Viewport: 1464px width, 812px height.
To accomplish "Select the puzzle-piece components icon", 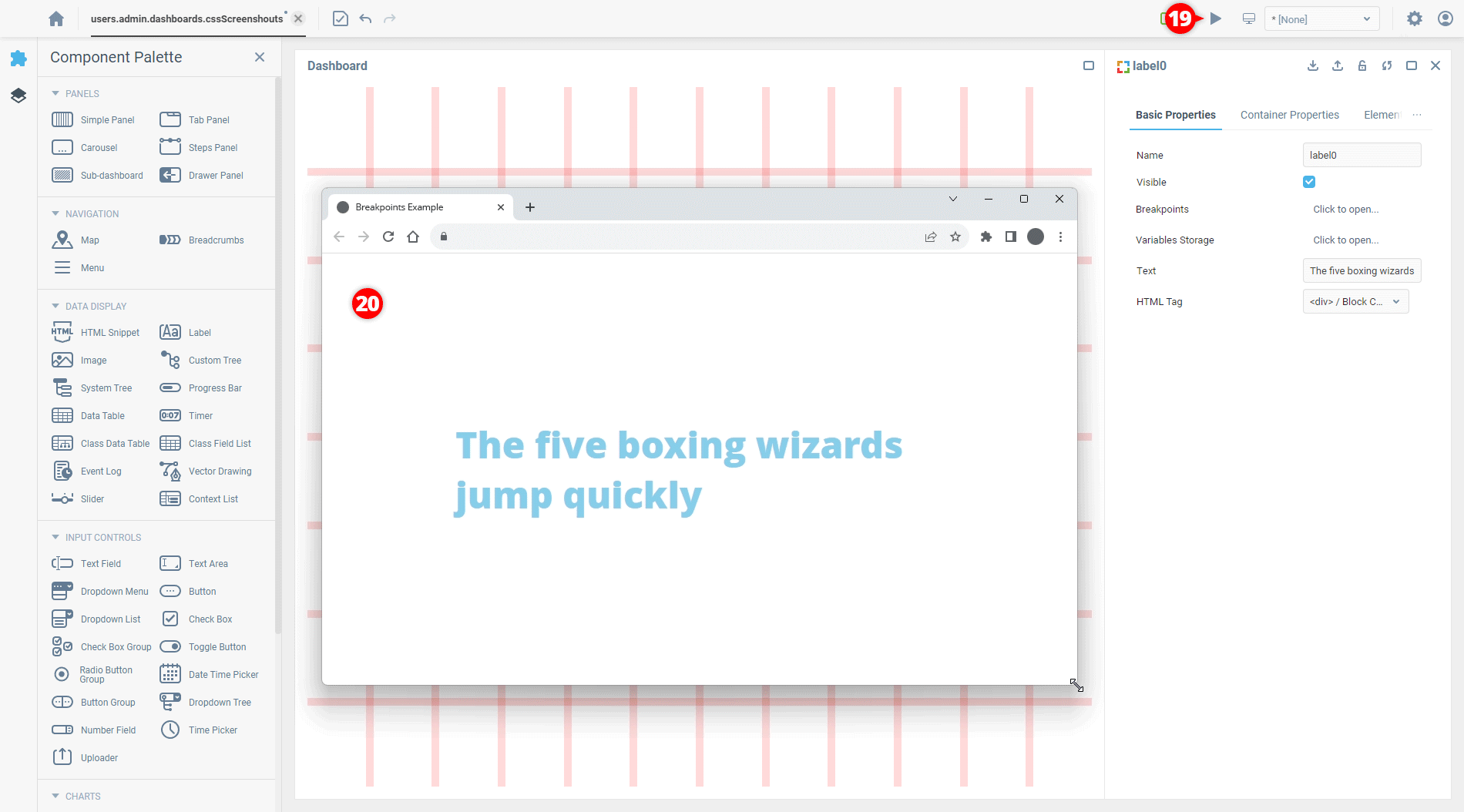I will (18, 59).
